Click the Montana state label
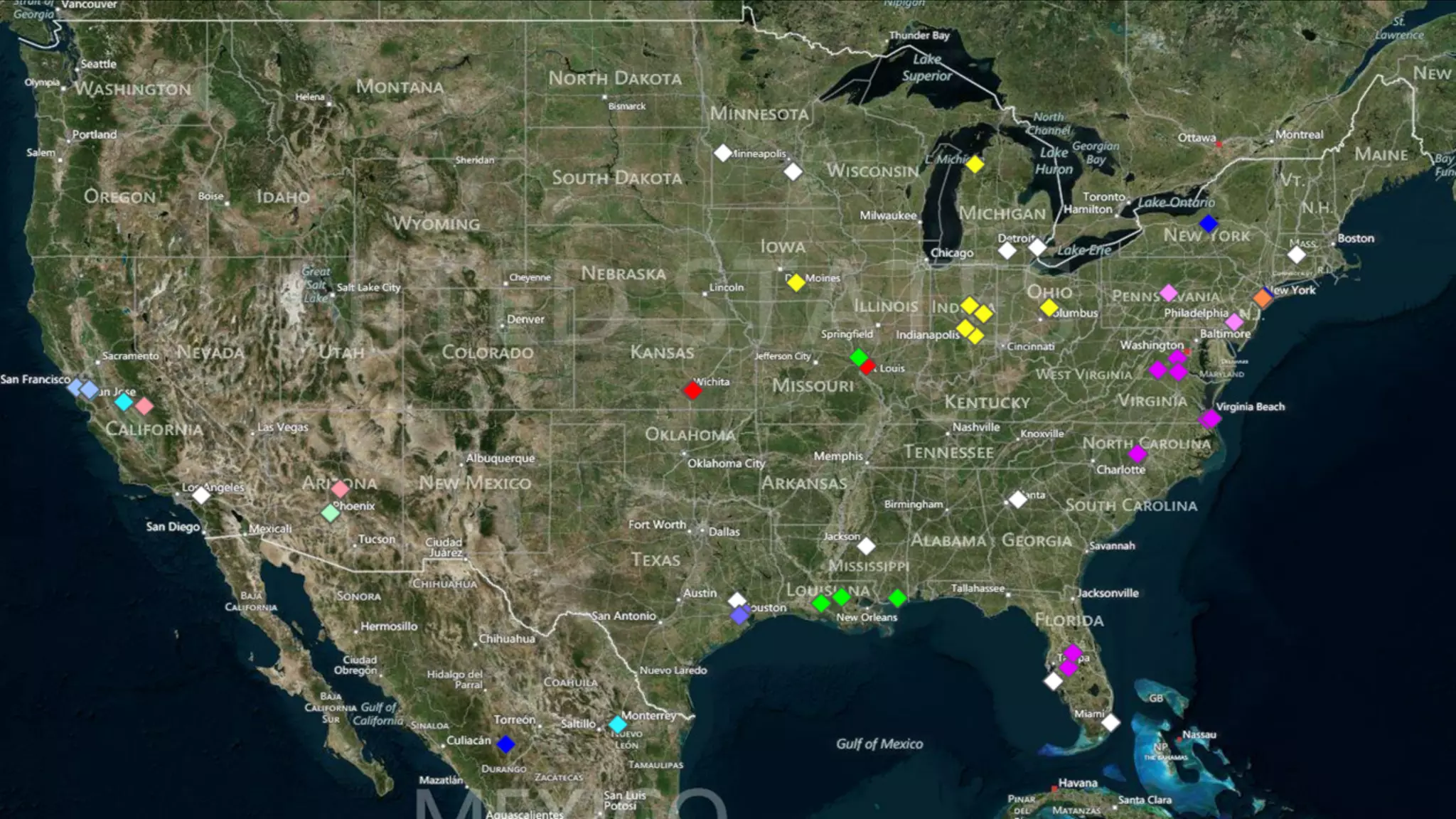The width and height of the screenshot is (1456, 819). click(400, 87)
